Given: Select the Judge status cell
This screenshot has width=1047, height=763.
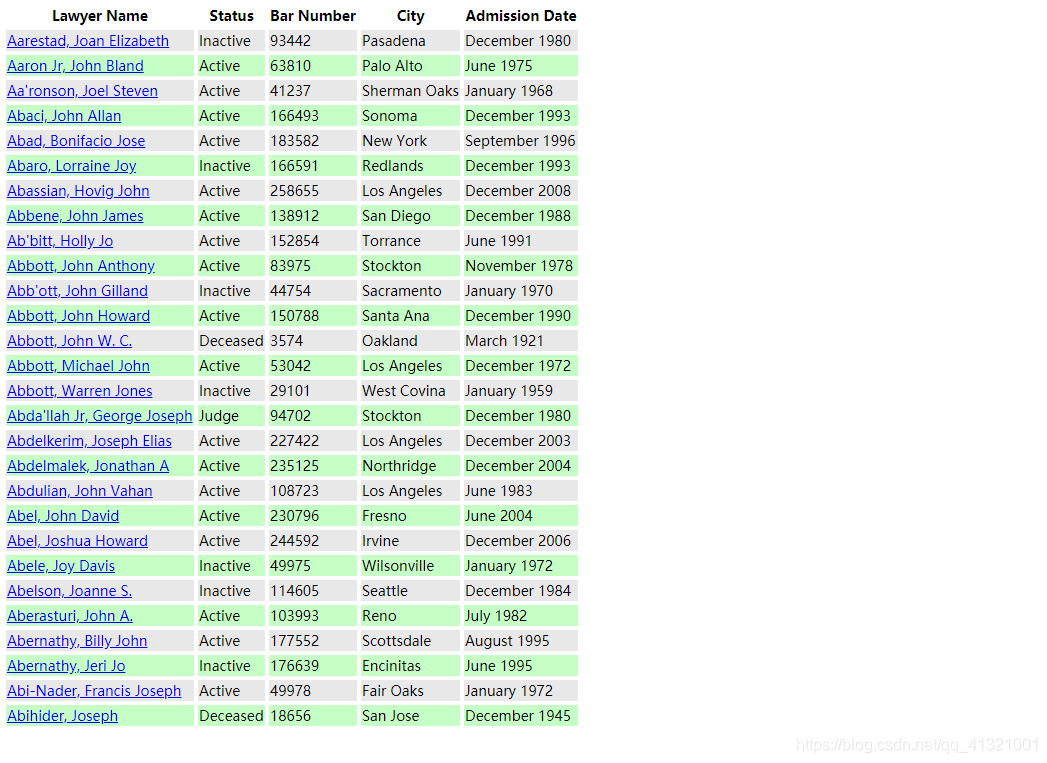Looking at the screenshot, I should (231, 416).
